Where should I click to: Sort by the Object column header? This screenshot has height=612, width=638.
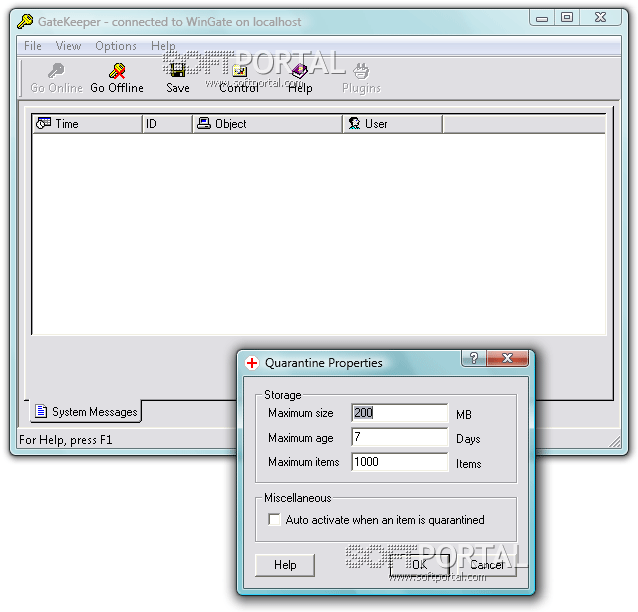click(267, 124)
